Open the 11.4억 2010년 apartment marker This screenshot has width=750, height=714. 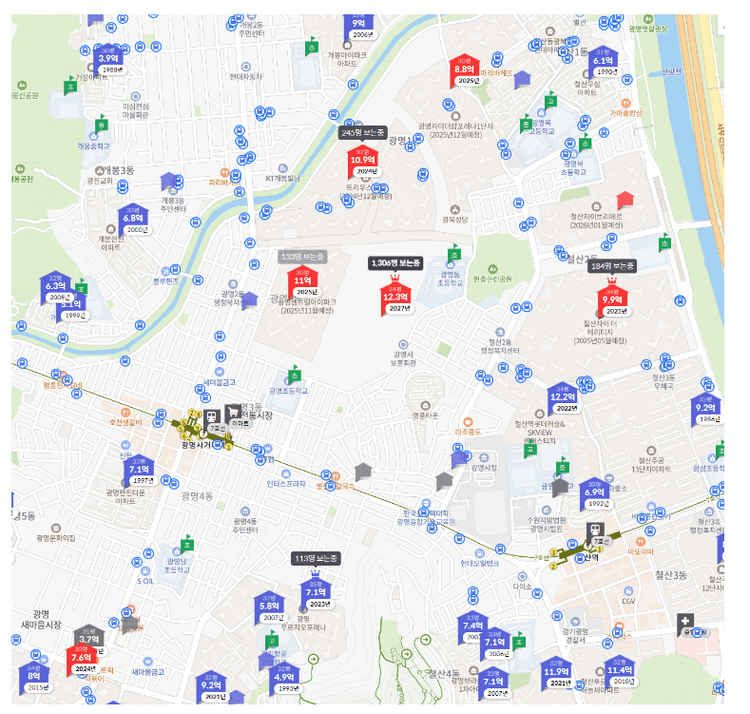620,671
